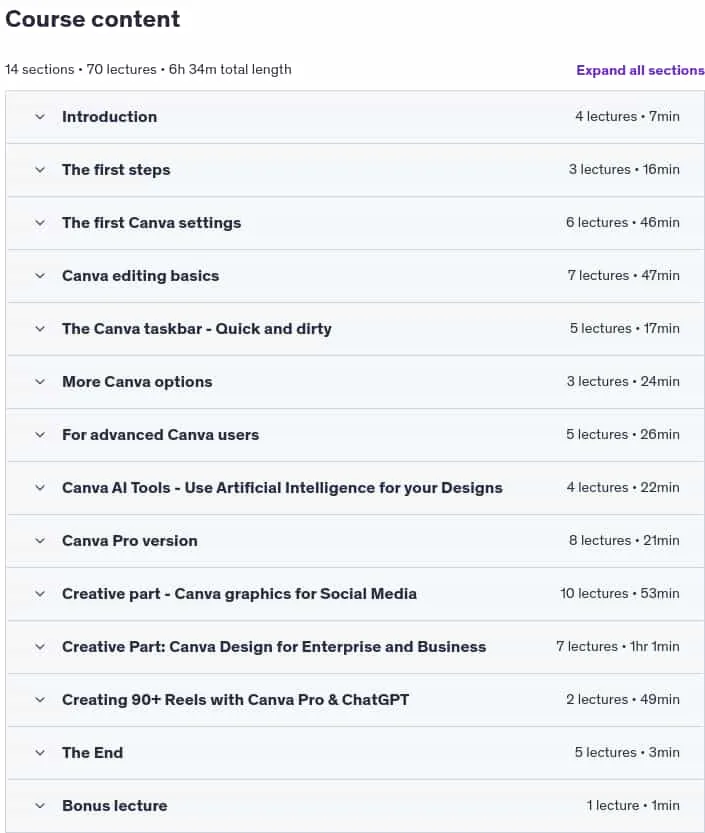
Task: Expand For advanced Canva users chevron
Action: point(40,435)
